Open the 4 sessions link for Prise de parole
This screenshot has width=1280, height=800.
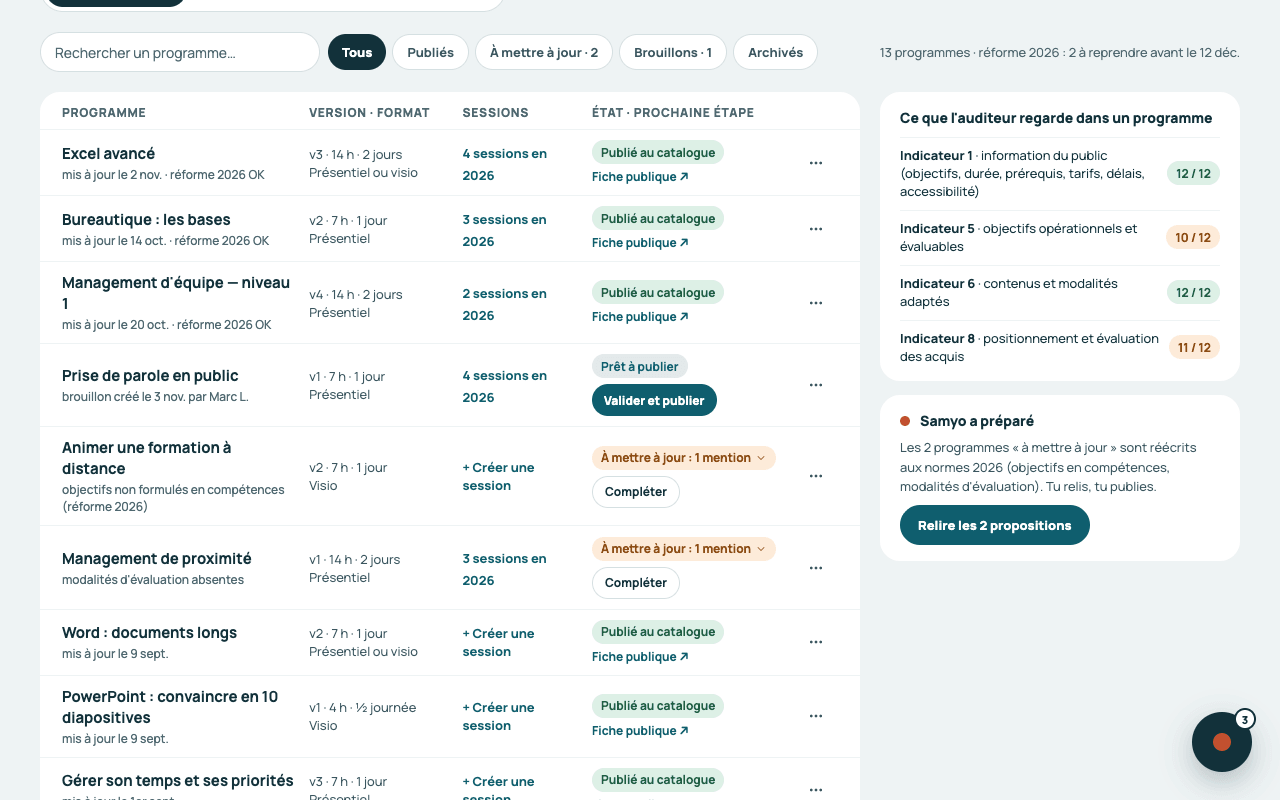505,386
